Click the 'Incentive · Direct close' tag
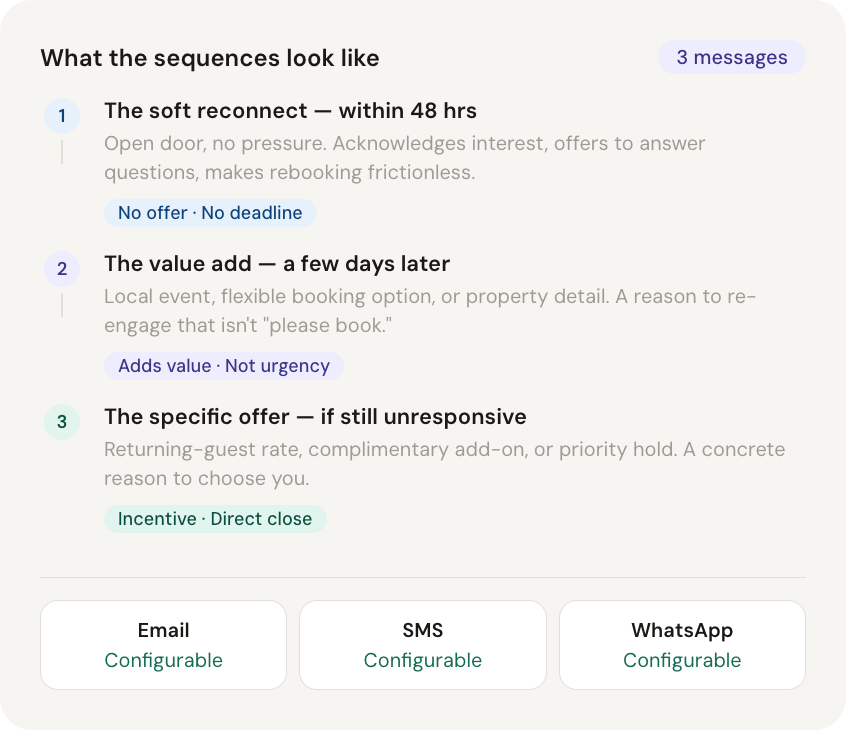The width and height of the screenshot is (846, 730). coord(215,519)
